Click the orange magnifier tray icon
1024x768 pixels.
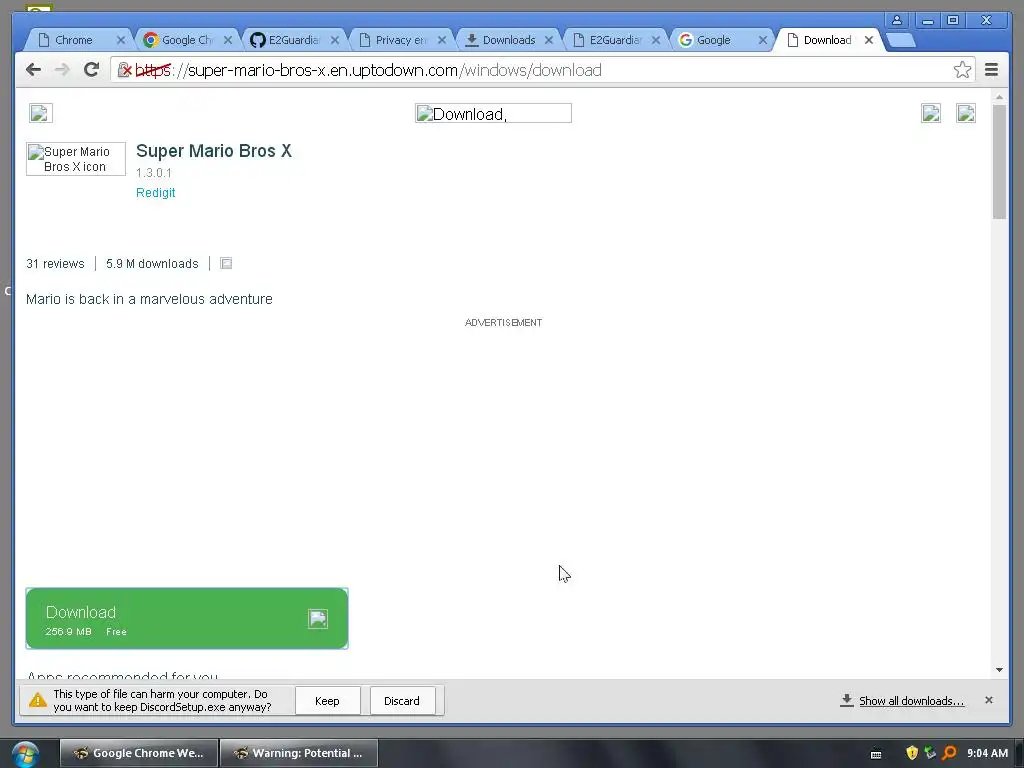[949, 753]
